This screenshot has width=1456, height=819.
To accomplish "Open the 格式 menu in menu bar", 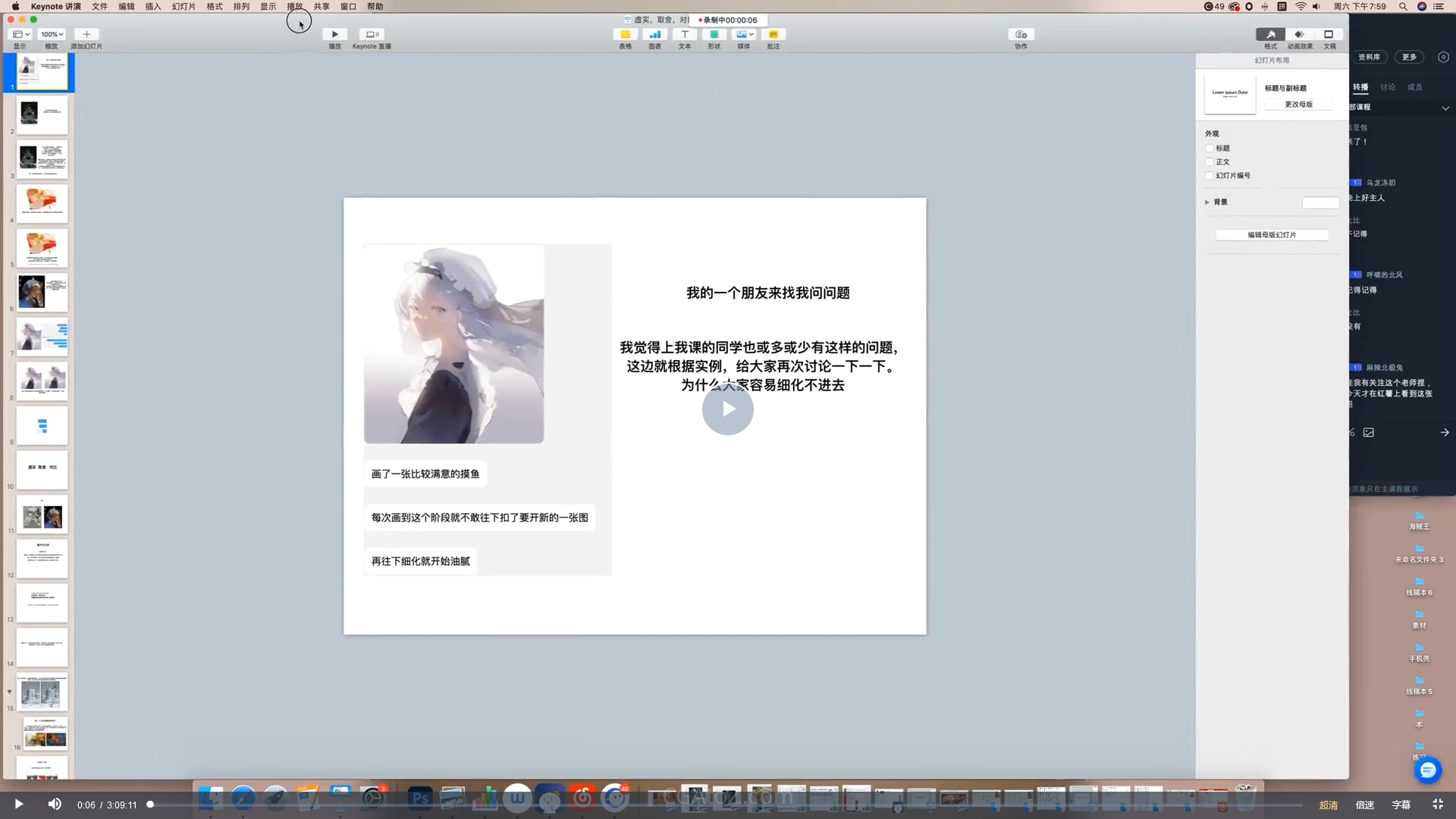I will 215,6.
